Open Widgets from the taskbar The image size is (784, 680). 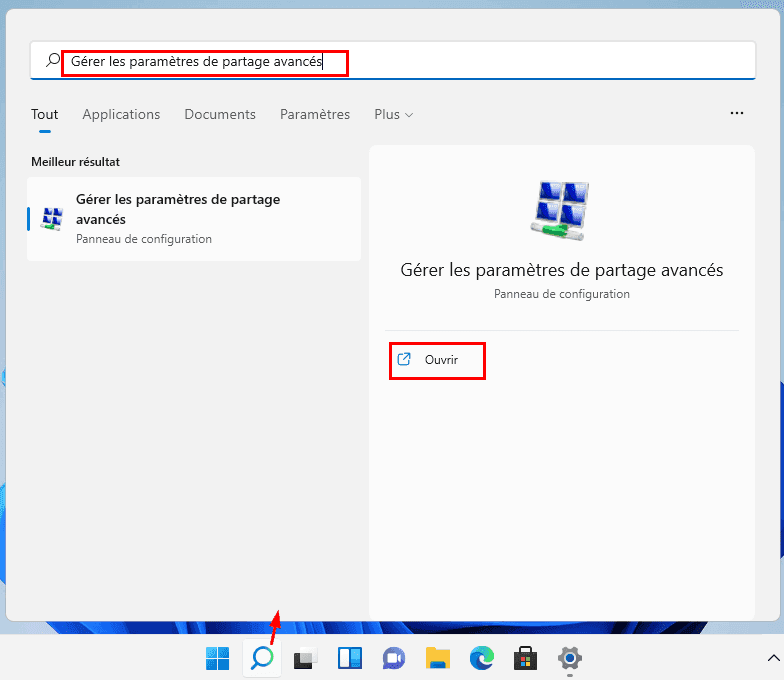coord(350,658)
